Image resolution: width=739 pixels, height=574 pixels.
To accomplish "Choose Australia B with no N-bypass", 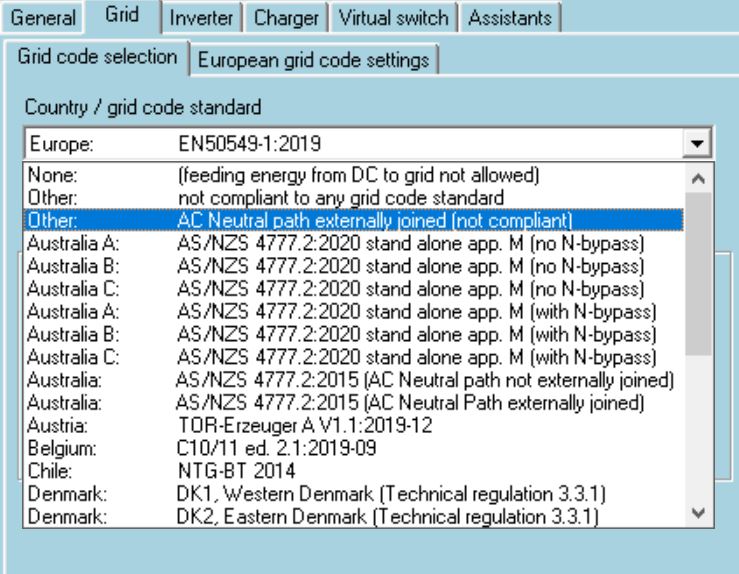I will click(x=353, y=266).
